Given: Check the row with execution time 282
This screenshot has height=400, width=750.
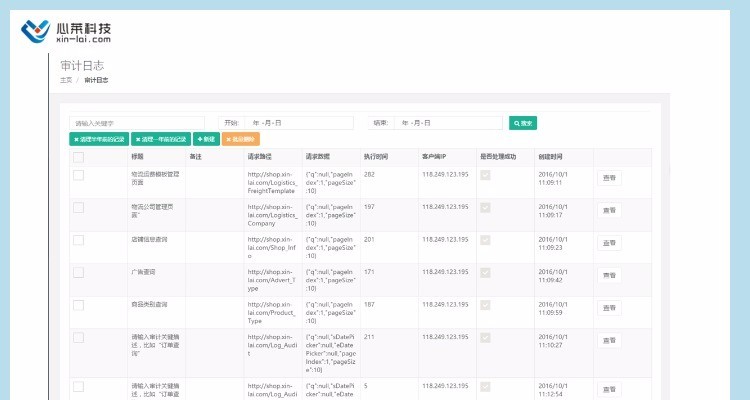Looking at the screenshot, I should pos(78,175).
